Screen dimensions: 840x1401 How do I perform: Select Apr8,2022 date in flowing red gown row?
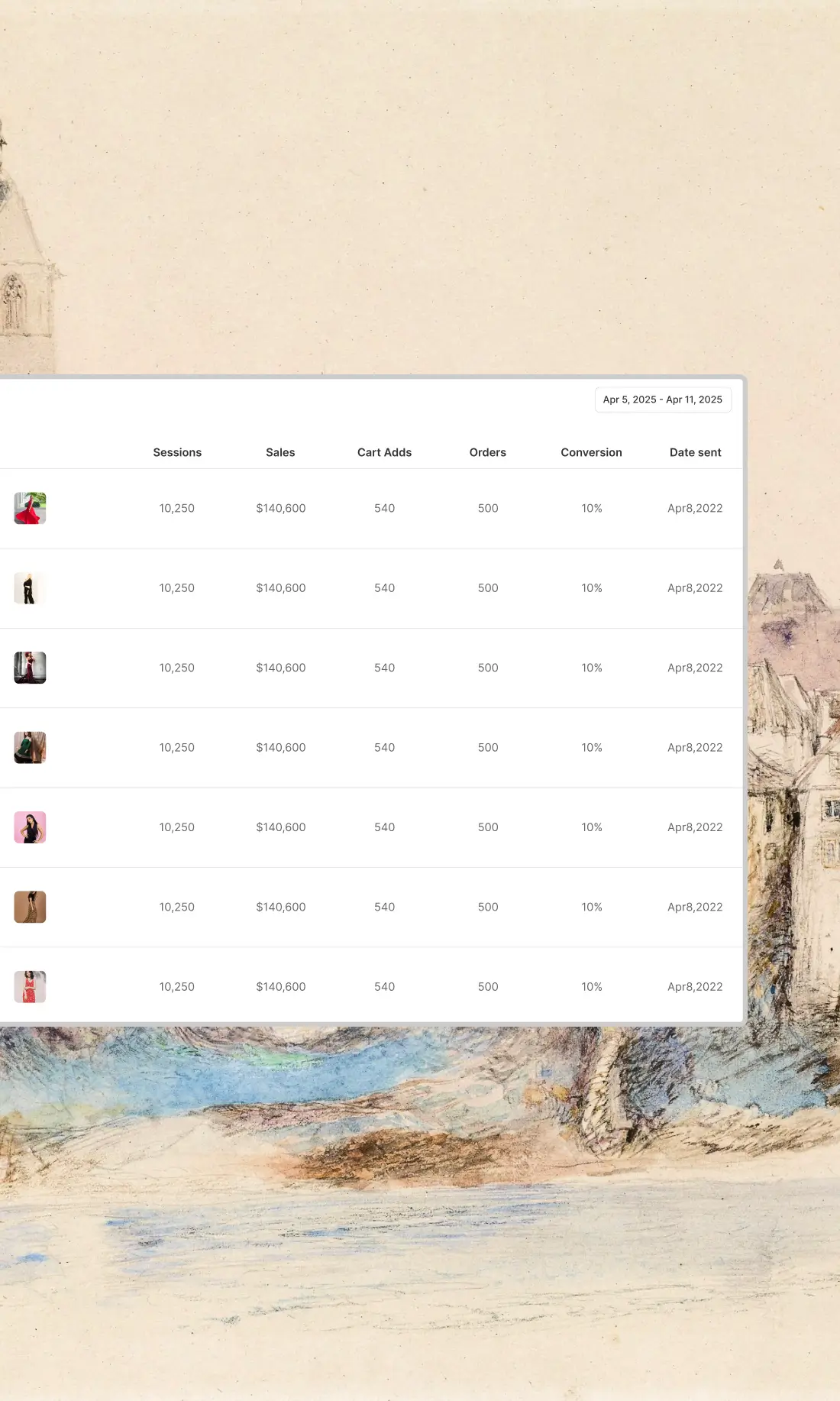[695, 508]
